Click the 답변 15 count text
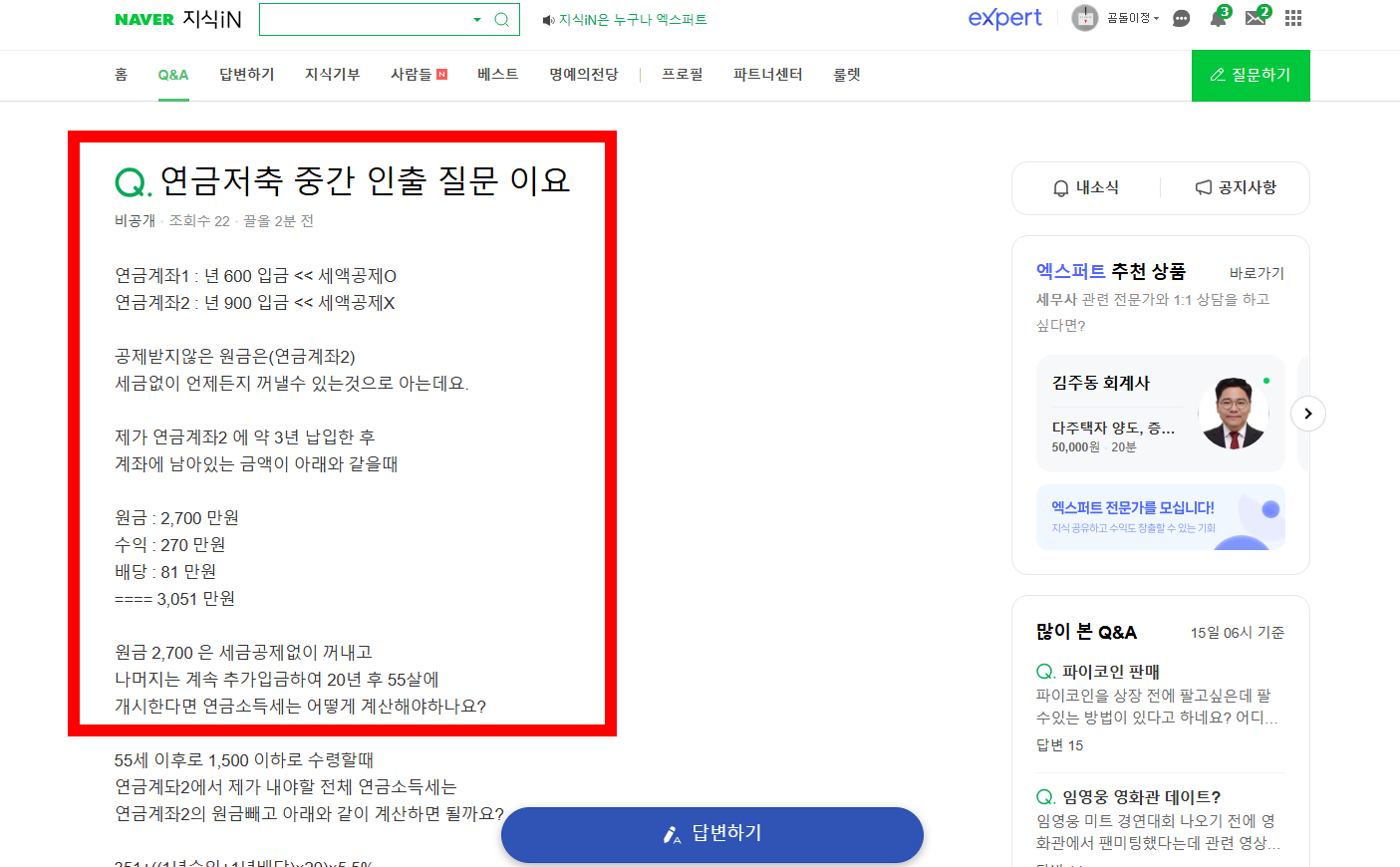The height and width of the screenshot is (867, 1400). coord(1059,745)
